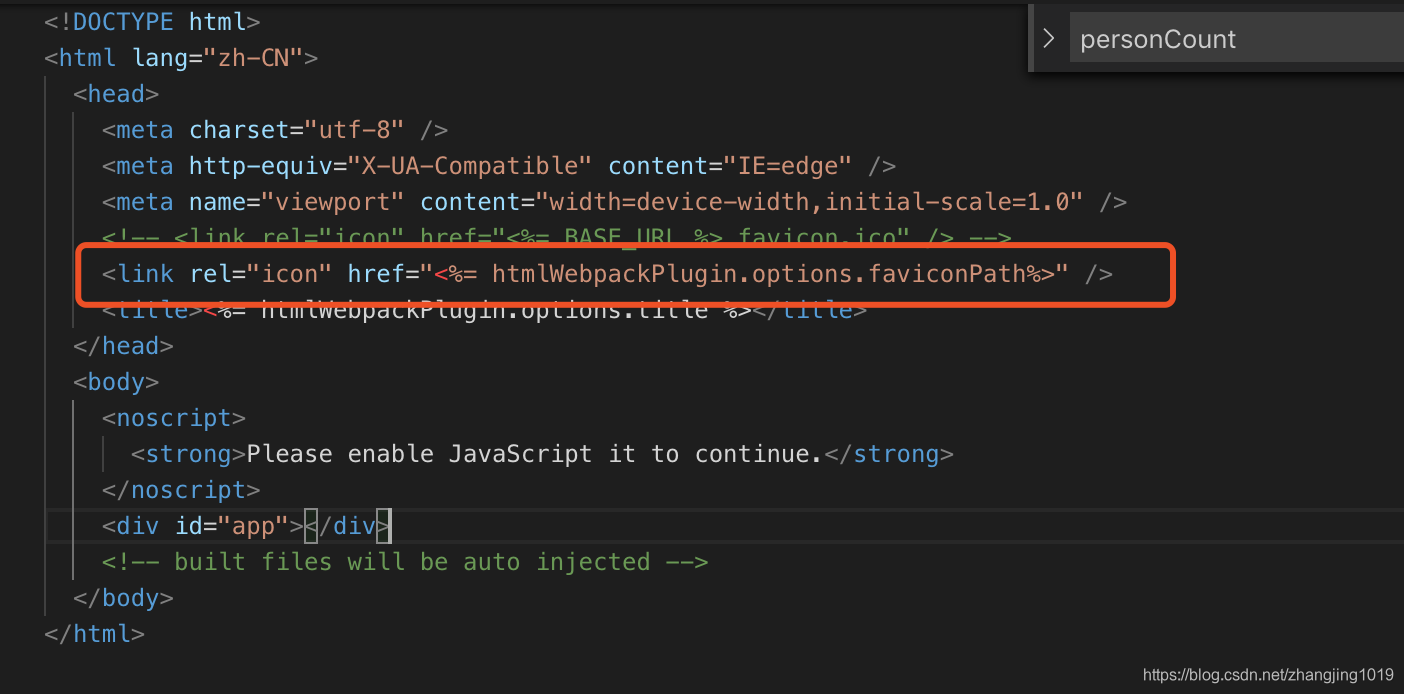Click the meta charset="utf-8" line
Screen dimensions: 1404x694
[x=275, y=130]
